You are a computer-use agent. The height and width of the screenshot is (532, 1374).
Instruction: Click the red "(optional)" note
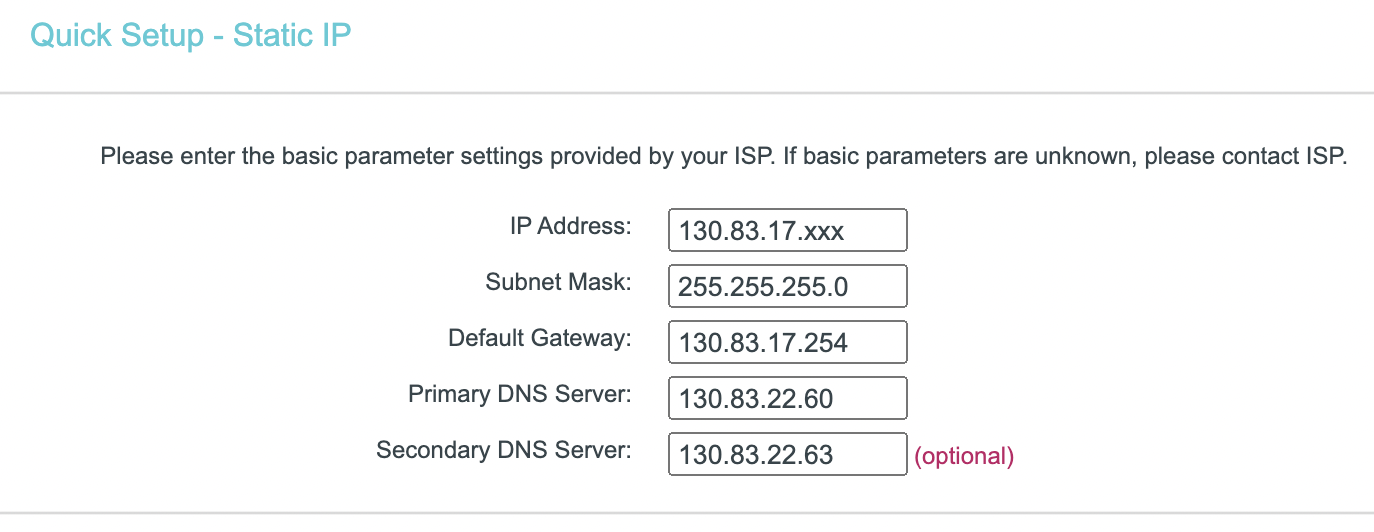[964, 456]
